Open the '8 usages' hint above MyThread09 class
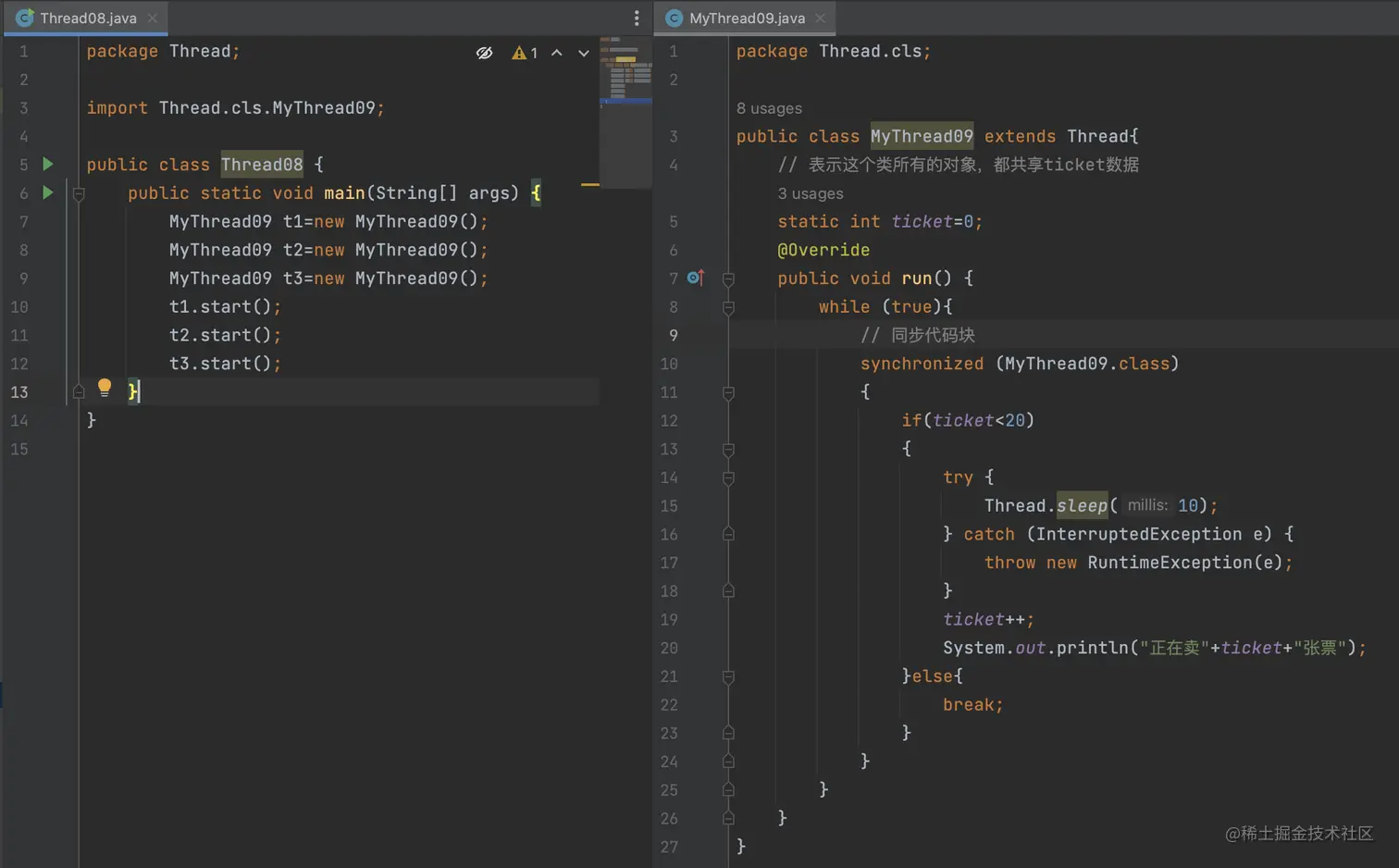Screen dimensions: 1399x868 tap(769, 108)
